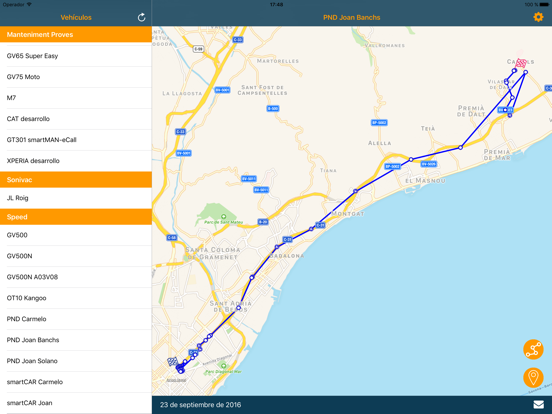The width and height of the screenshot is (552, 414).
Task: Select vehicle smartCAR Carmelo
Action: [x=76, y=382]
